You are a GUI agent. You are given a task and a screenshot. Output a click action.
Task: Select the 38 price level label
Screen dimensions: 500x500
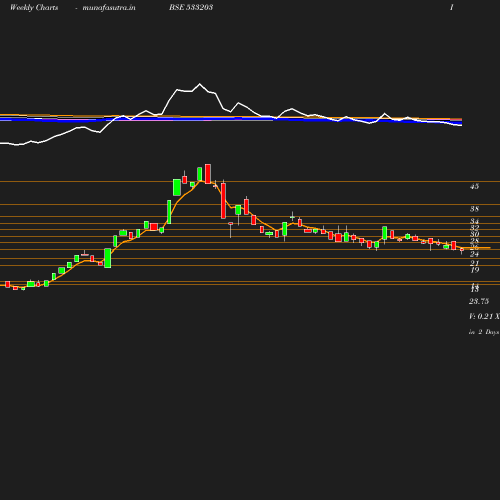[474, 209]
